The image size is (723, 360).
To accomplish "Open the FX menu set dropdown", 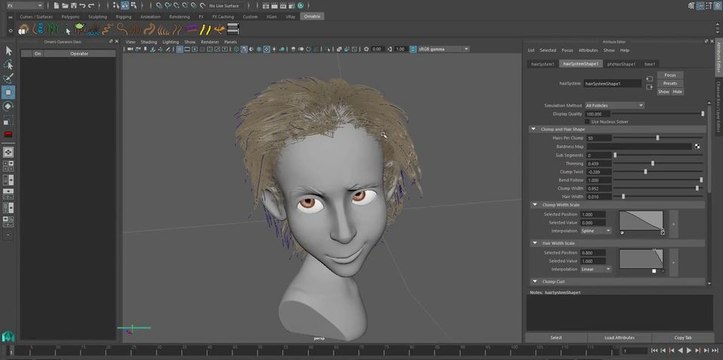I will (x=24, y=6).
